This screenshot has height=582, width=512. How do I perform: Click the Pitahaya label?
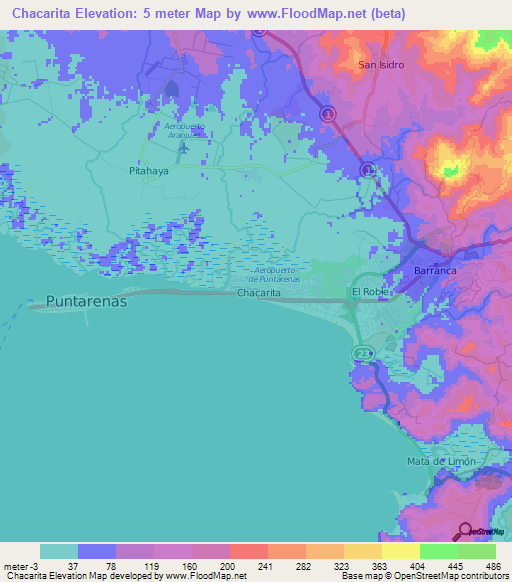click(149, 171)
